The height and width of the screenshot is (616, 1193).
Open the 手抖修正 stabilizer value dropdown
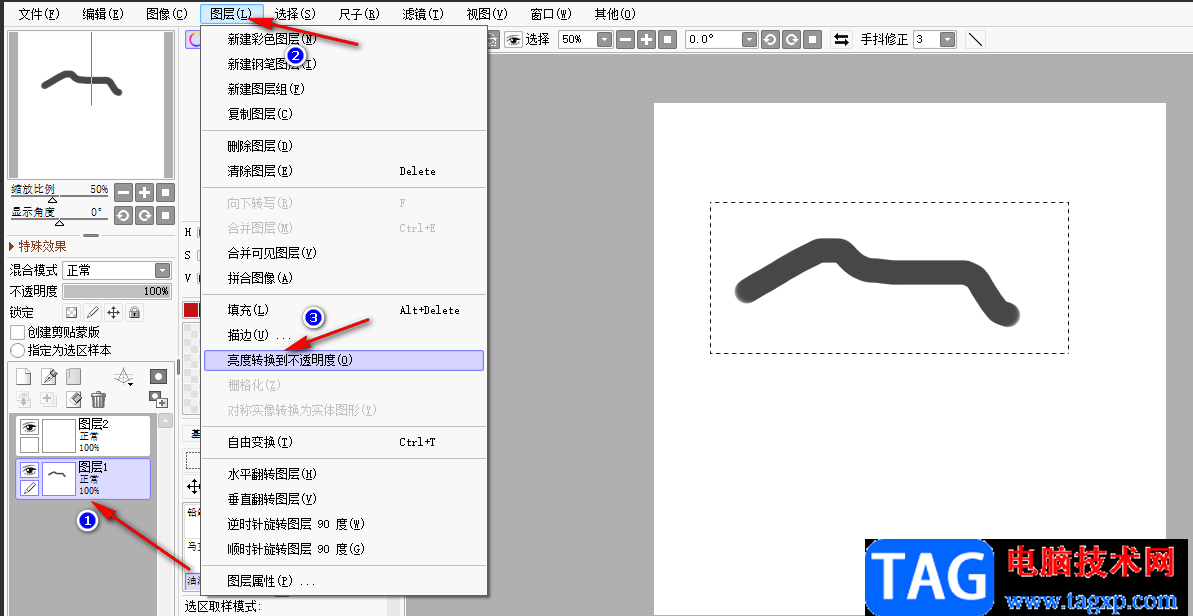pos(947,40)
